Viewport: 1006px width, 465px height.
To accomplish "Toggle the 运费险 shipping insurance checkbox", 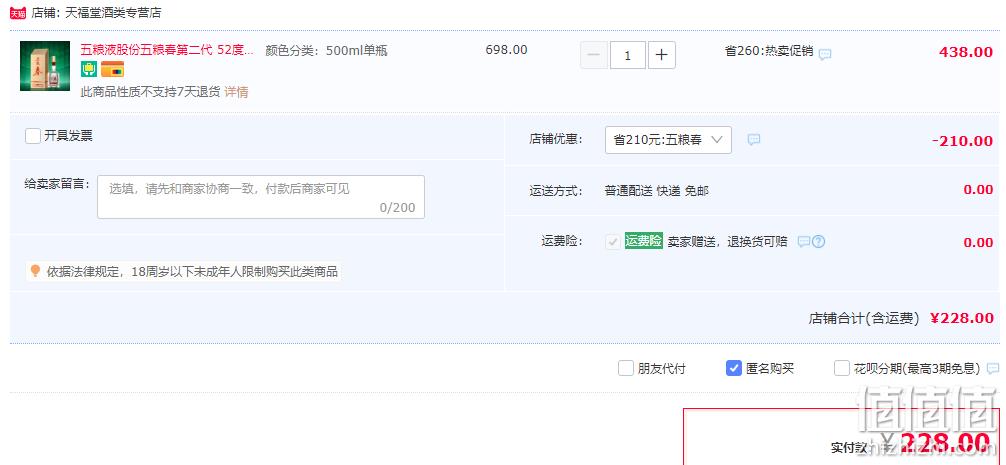I will pyautogui.click(x=613, y=242).
